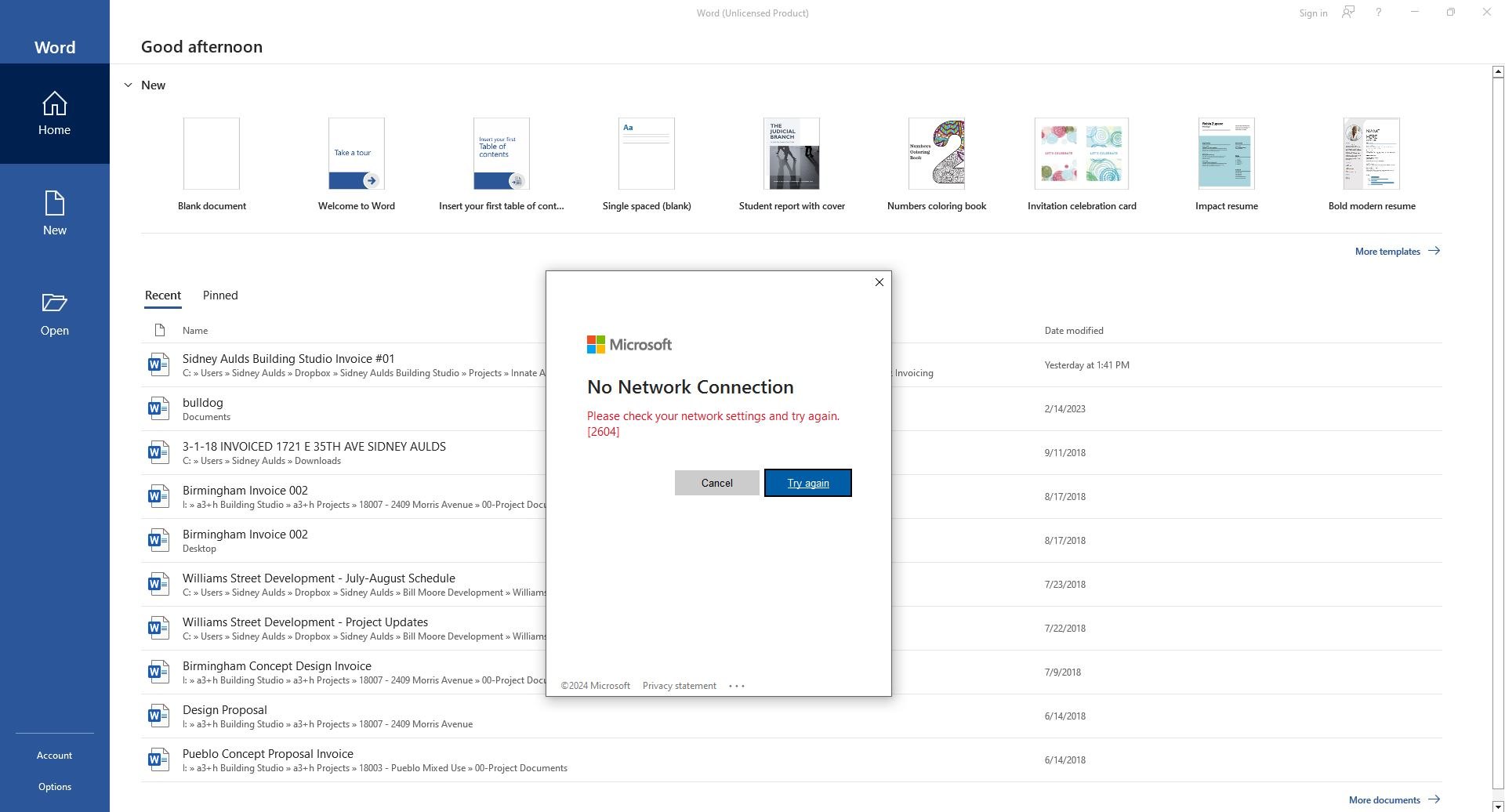Select the New document icon in sidebar
This screenshot has height=812, width=1505.
pos(54,204)
